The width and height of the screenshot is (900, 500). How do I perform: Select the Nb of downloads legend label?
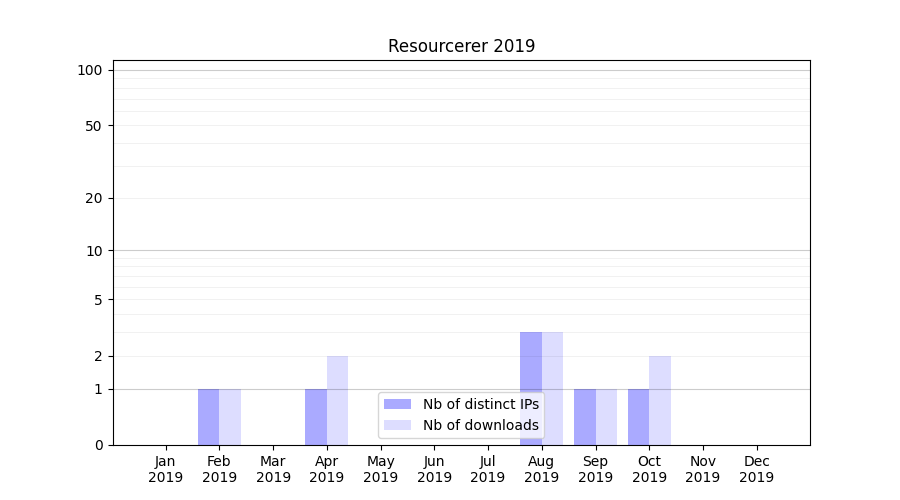pyautogui.click(x=481, y=425)
